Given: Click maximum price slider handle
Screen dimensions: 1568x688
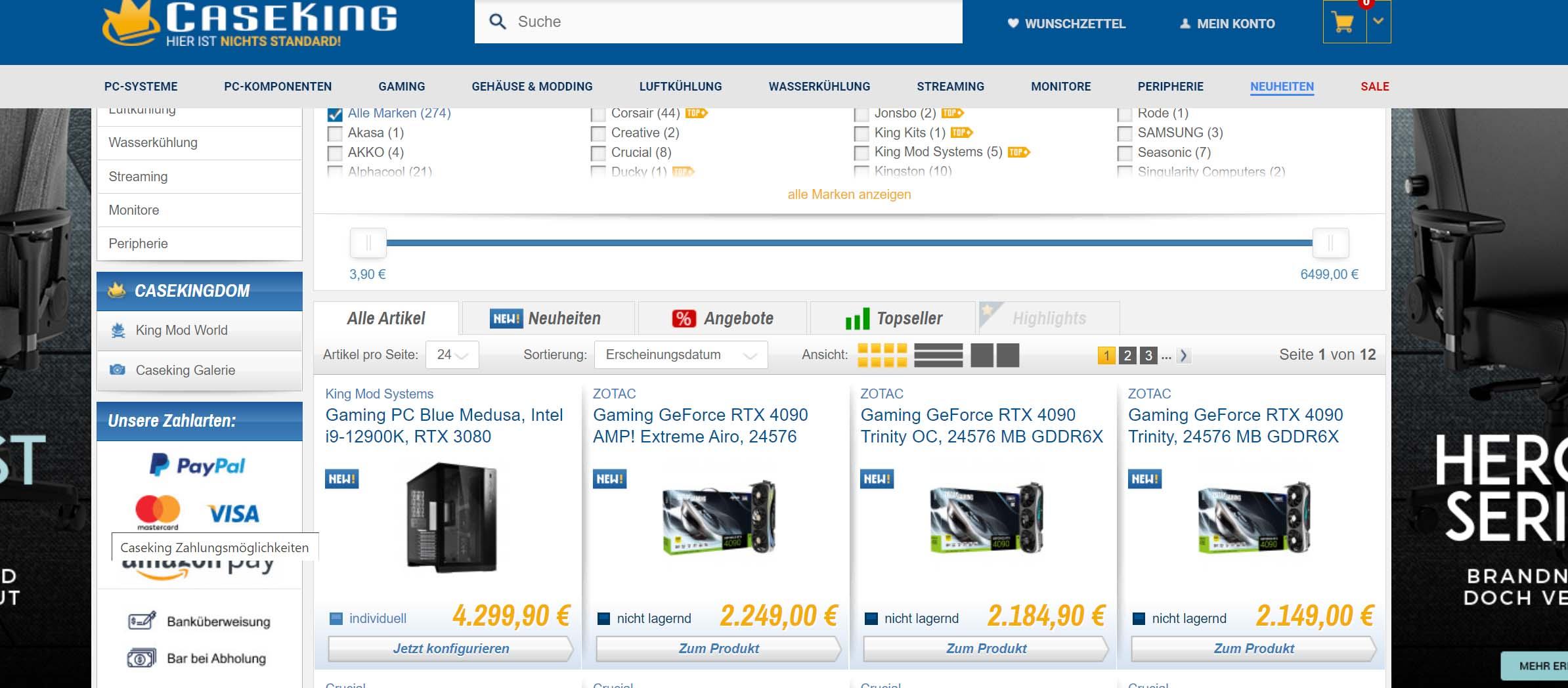Looking at the screenshot, I should pyautogui.click(x=1330, y=243).
